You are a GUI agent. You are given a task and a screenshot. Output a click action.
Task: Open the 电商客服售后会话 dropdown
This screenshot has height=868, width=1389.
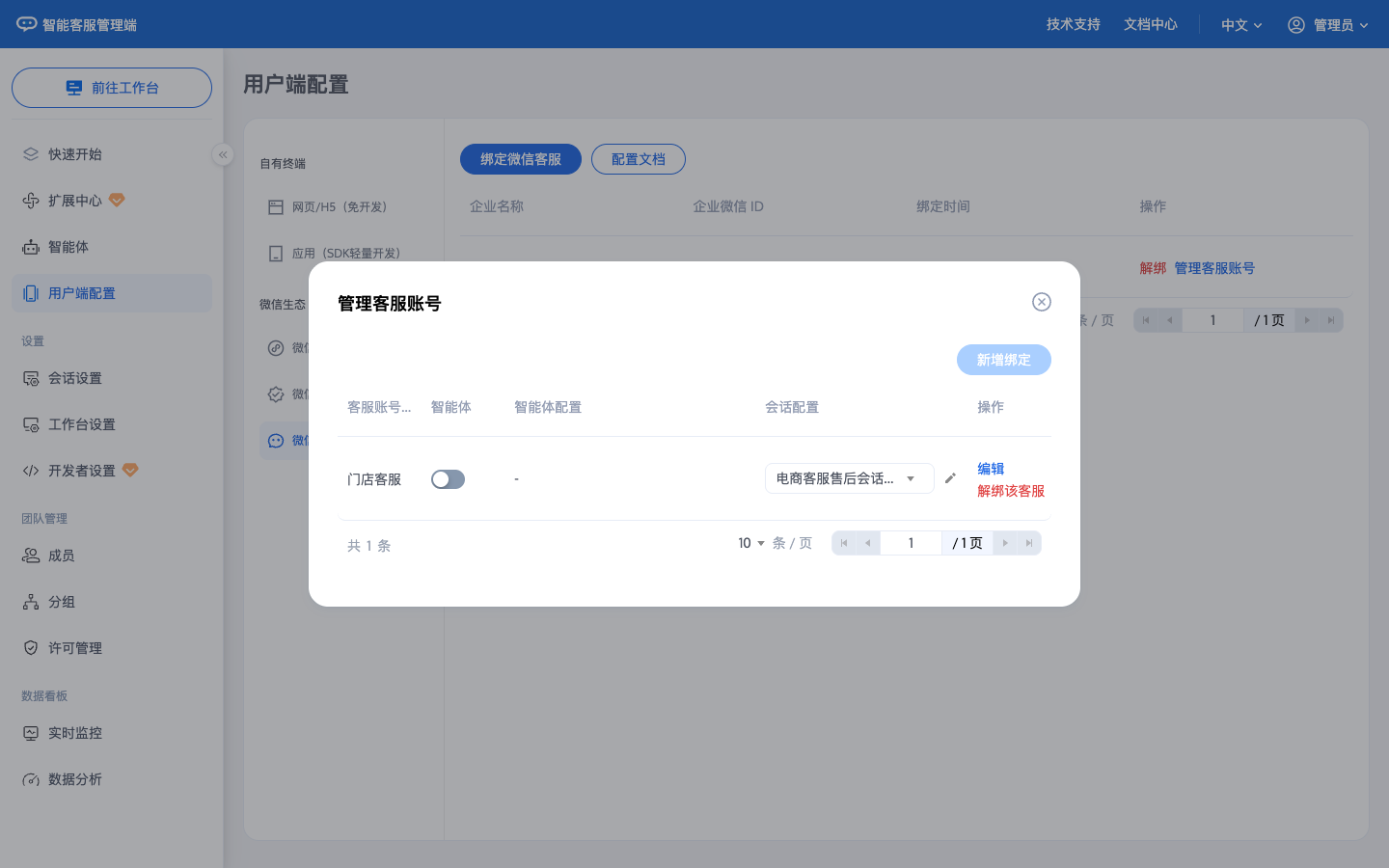click(x=849, y=478)
